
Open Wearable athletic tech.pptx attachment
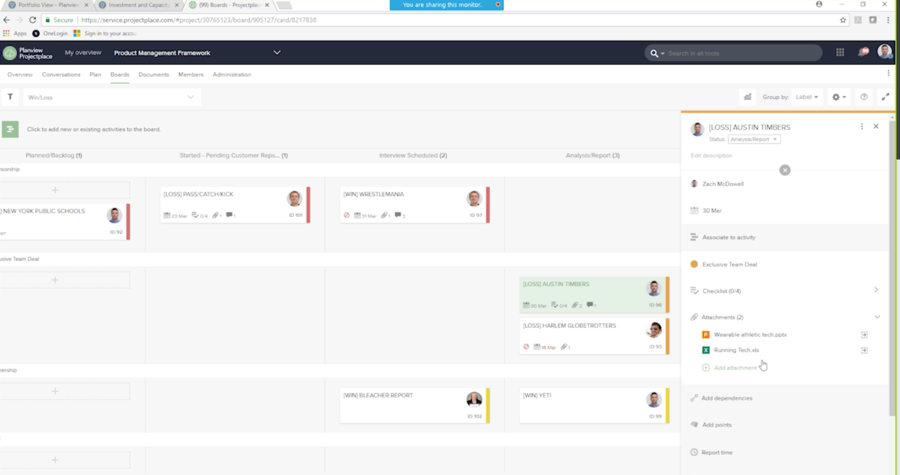750,334
